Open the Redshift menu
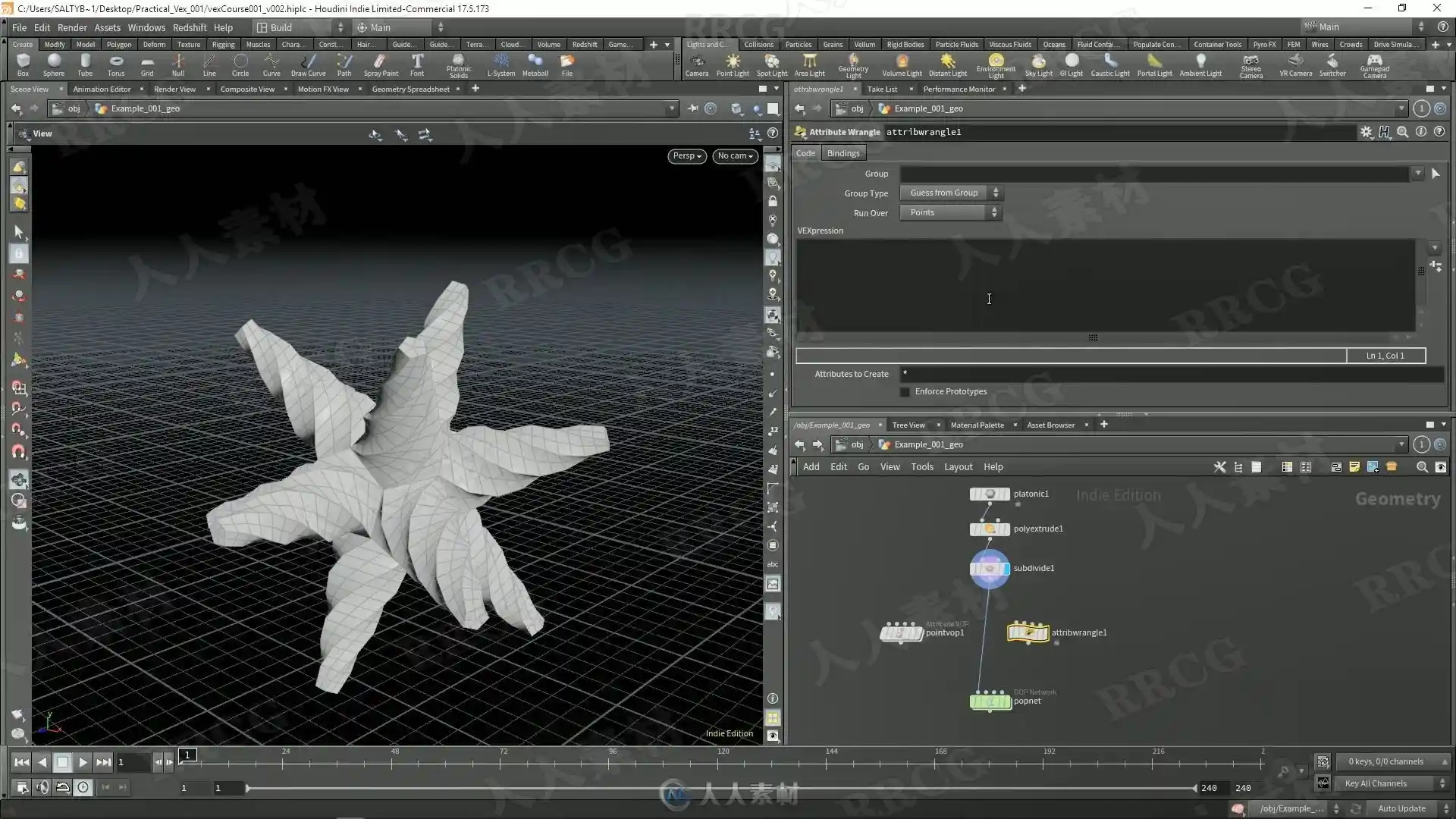Screen dimensions: 1456x819 190,27
